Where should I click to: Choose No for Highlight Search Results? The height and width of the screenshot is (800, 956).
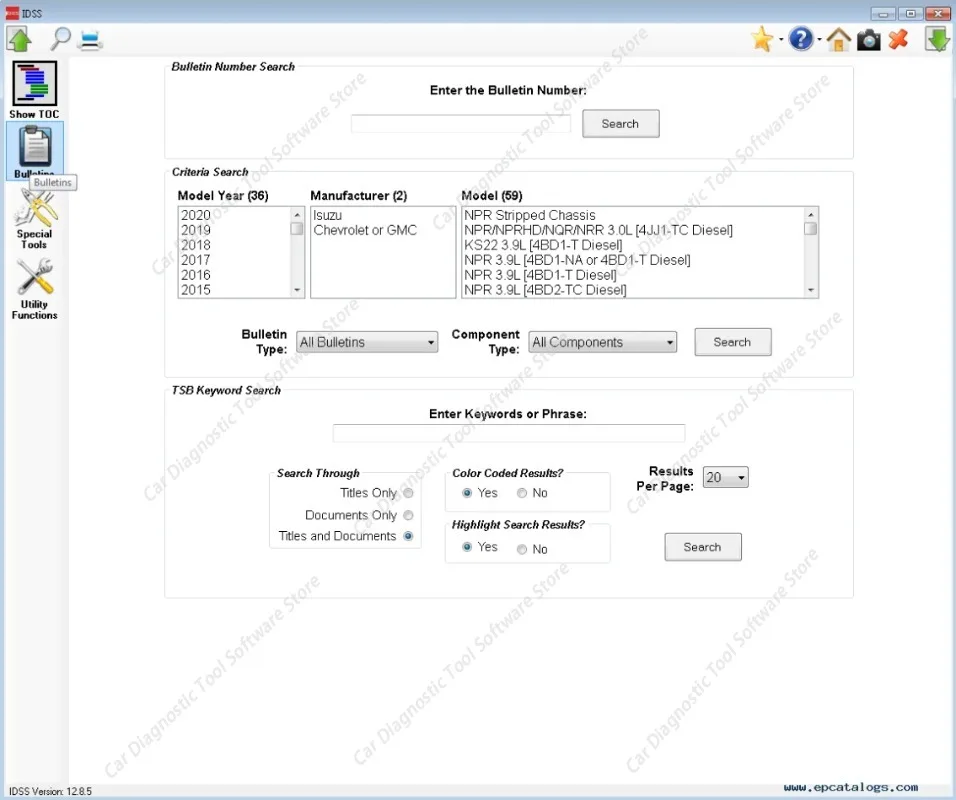coord(522,549)
